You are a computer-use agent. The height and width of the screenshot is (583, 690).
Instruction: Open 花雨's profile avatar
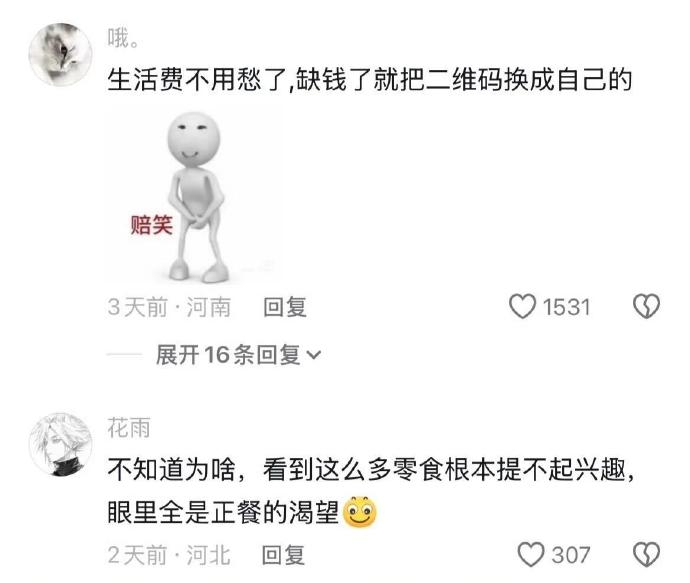[60, 444]
